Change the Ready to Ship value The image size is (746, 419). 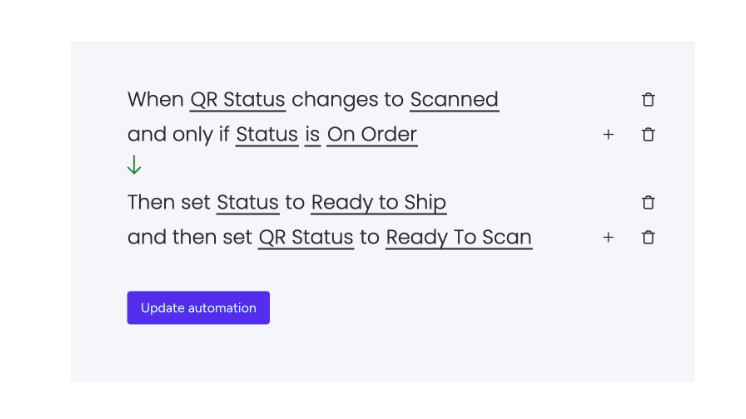click(x=378, y=203)
